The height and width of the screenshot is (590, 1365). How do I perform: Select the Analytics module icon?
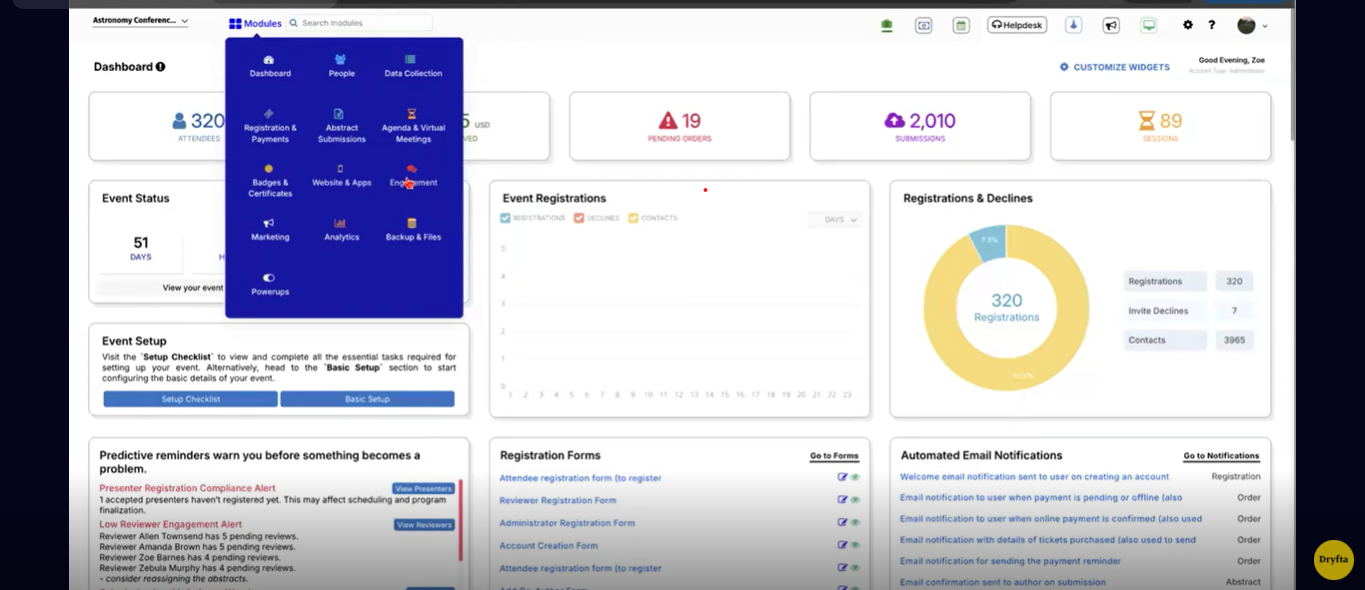click(341, 228)
